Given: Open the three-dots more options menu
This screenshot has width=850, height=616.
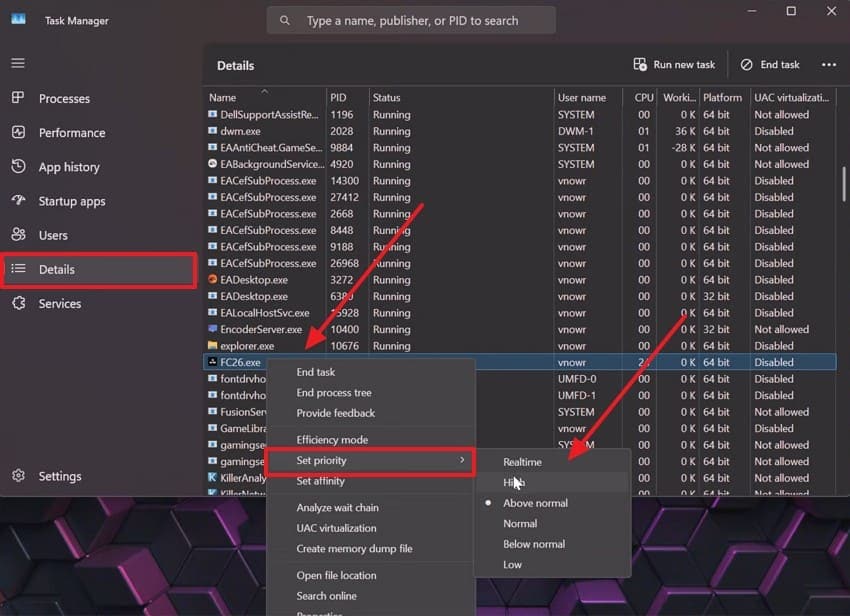Looking at the screenshot, I should pos(828,65).
